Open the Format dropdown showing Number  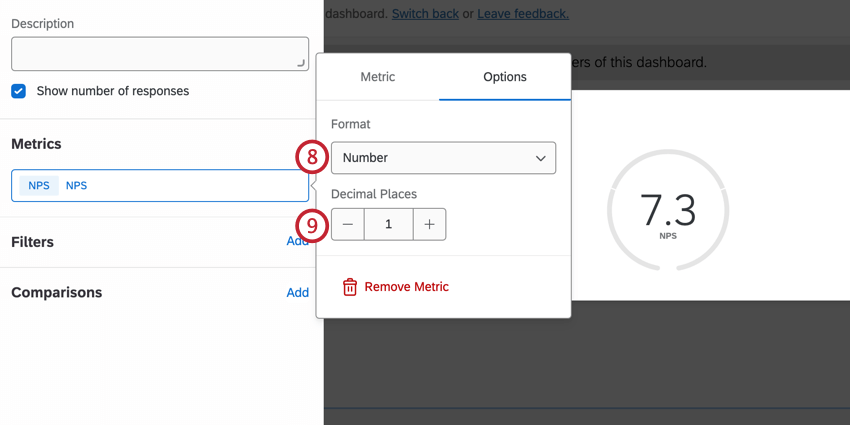click(x=443, y=158)
